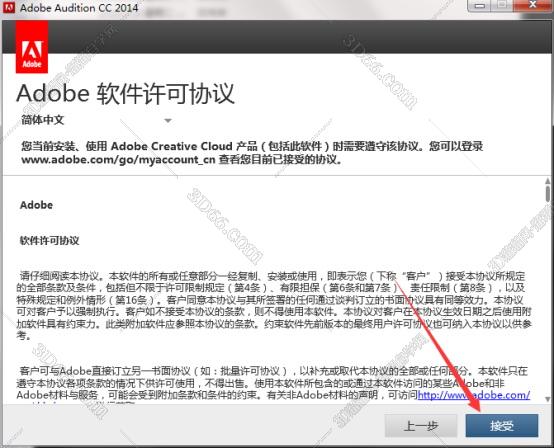Click the 上一步 back button
Screen dimensions: 554x448
[421, 426]
